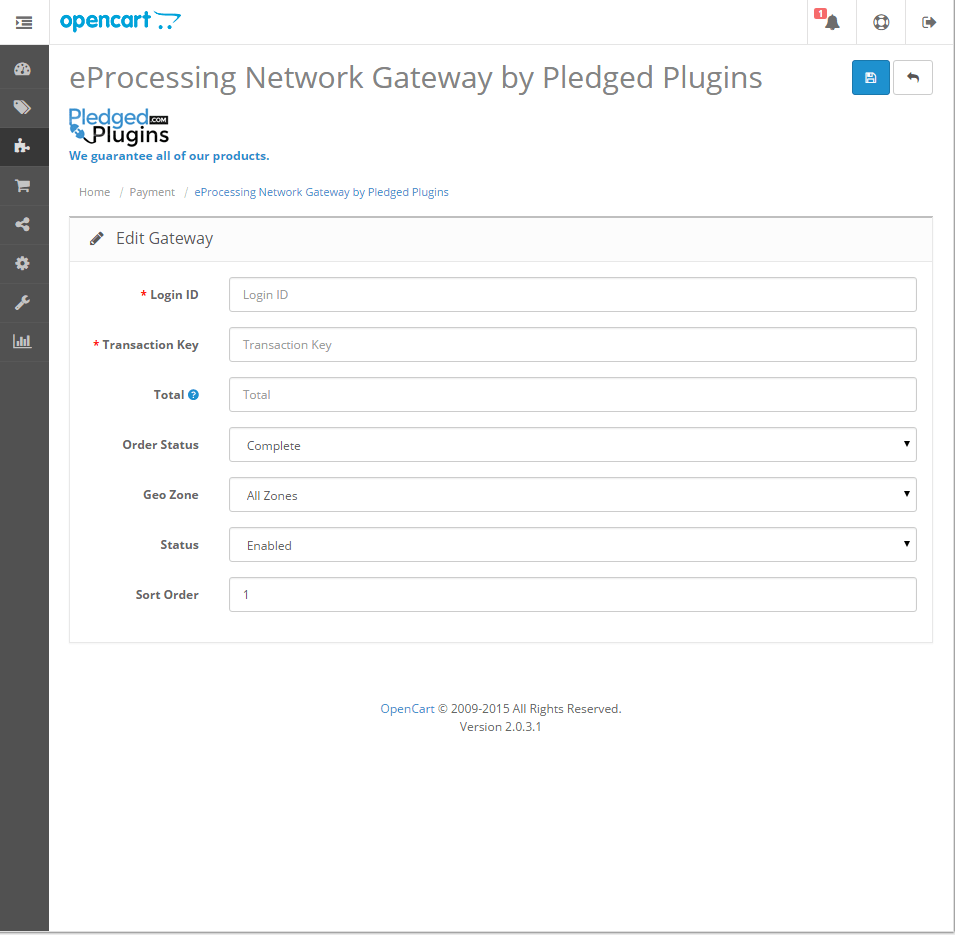Screen dimensions: 955x935
Task: Open the Catalog tags sidebar icon
Action: tap(22, 107)
